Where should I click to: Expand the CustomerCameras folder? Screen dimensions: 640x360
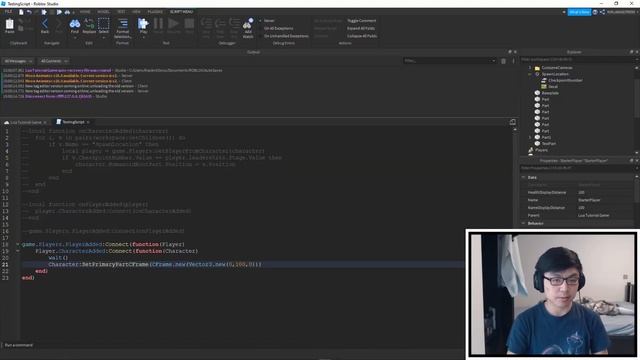530,68
